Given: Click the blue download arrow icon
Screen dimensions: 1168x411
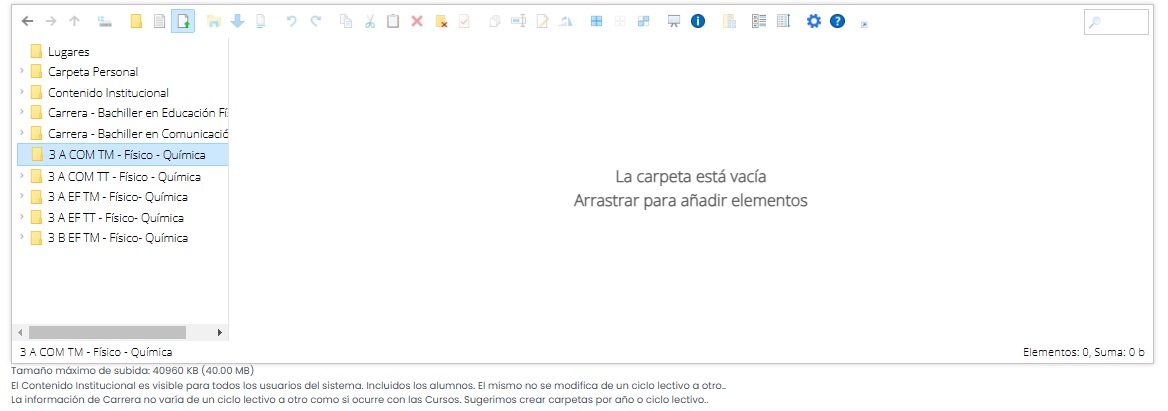Looking at the screenshot, I should (238, 22).
